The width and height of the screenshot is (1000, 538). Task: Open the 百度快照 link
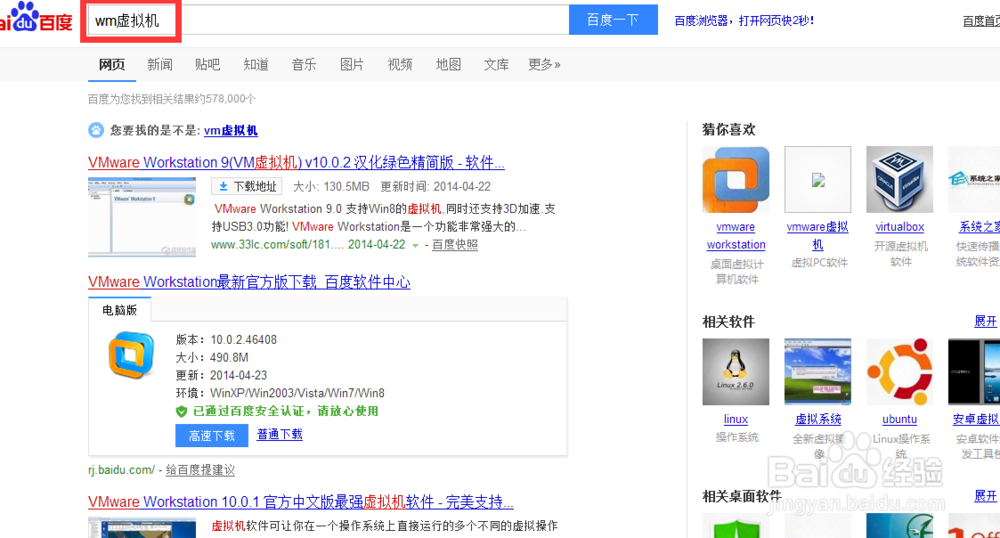click(455, 245)
